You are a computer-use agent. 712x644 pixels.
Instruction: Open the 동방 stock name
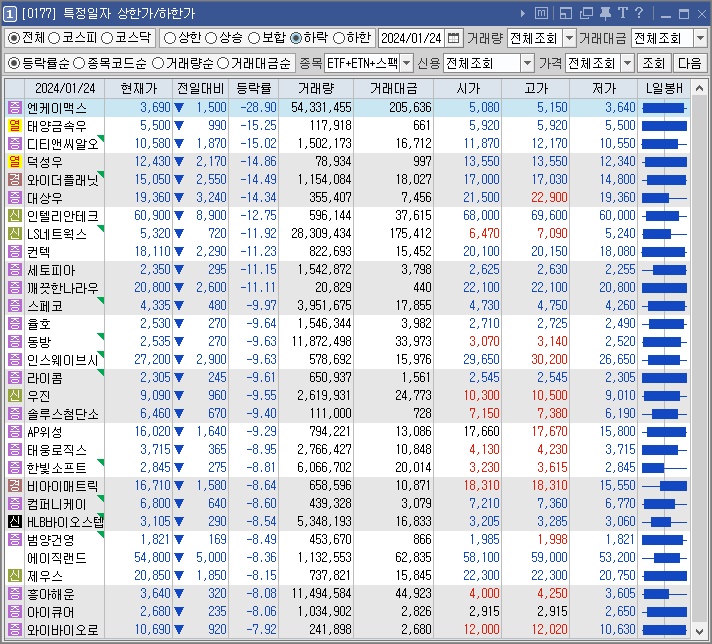(39, 342)
